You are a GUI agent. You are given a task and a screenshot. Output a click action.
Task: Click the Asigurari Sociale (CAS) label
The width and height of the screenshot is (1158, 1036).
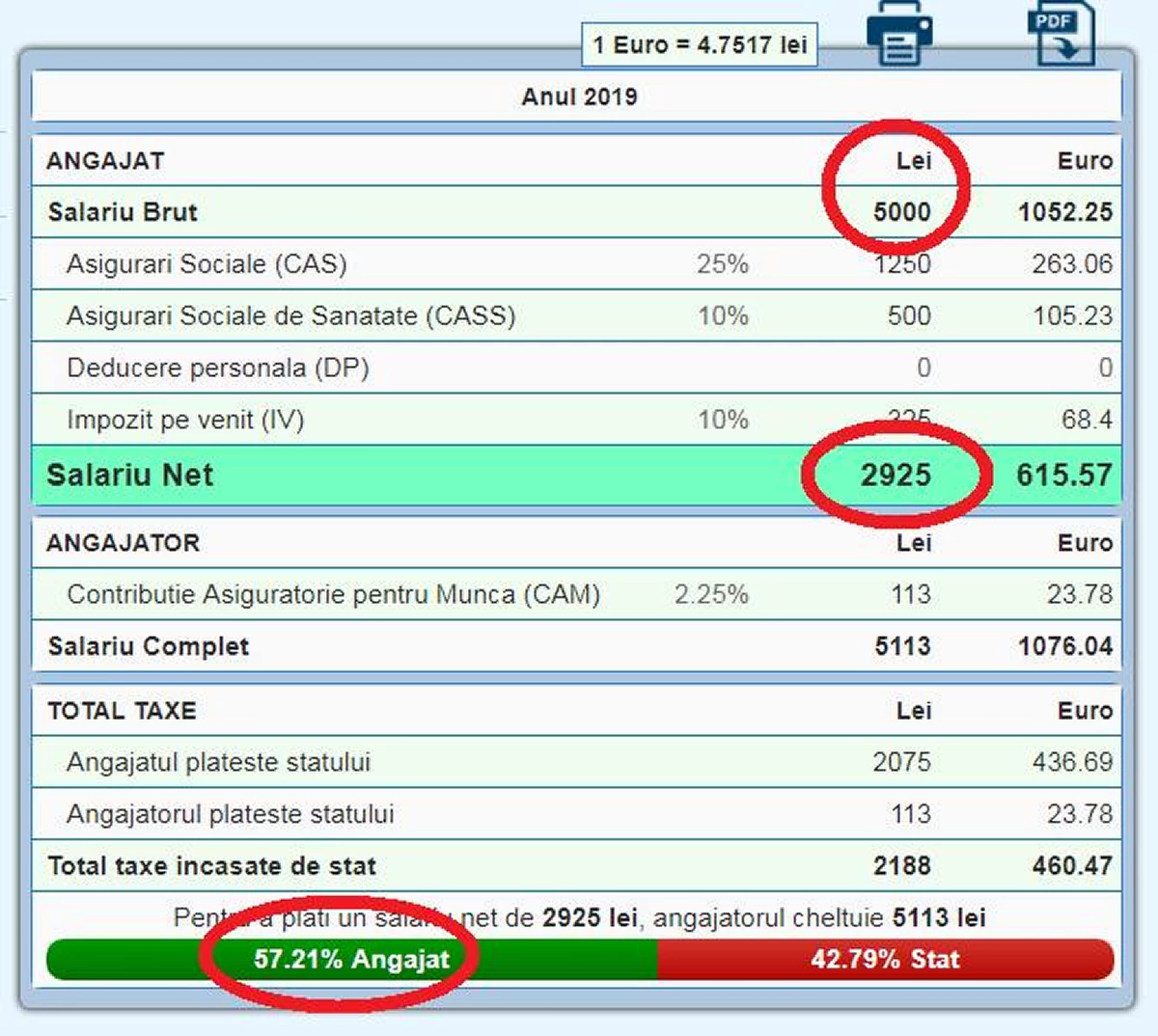pyautogui.click(x=207, y=264)
